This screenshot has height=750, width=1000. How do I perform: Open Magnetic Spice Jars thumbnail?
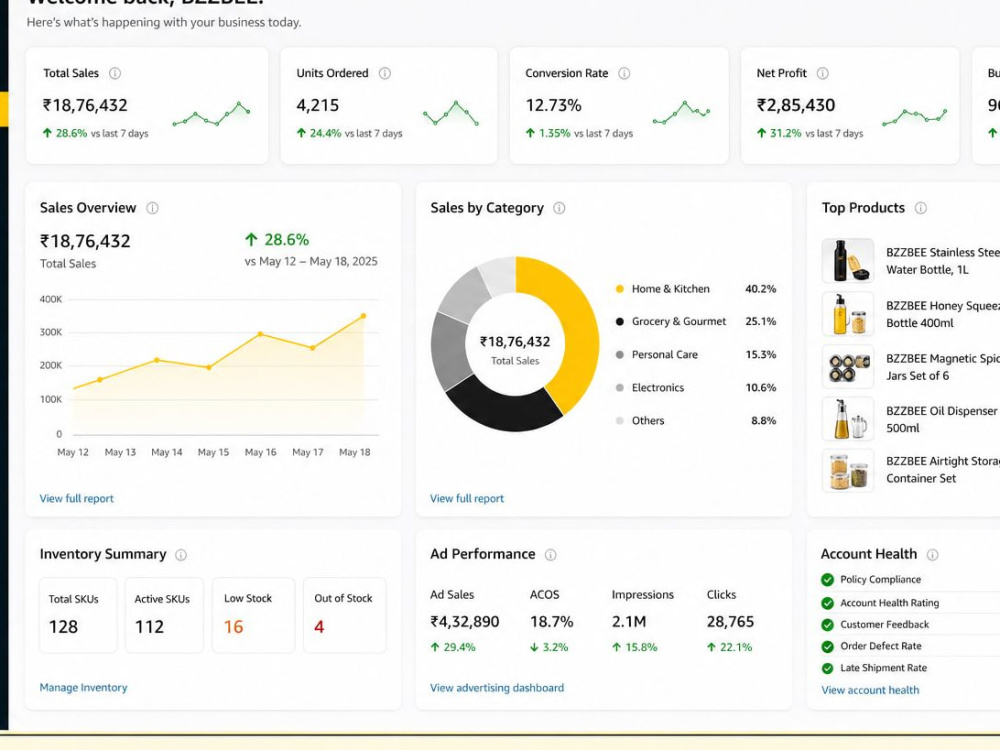(848, 367)
